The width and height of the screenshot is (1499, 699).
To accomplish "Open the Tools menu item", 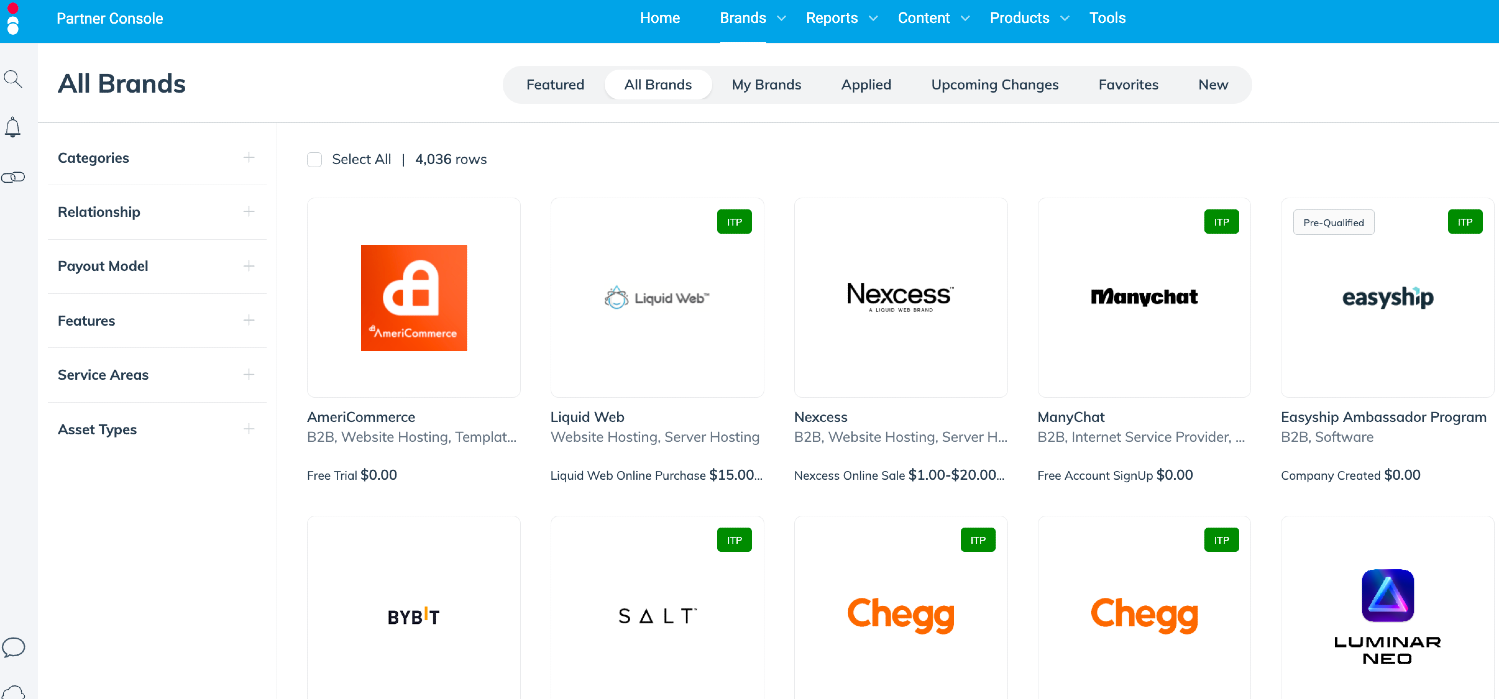I will (1107, 18).
